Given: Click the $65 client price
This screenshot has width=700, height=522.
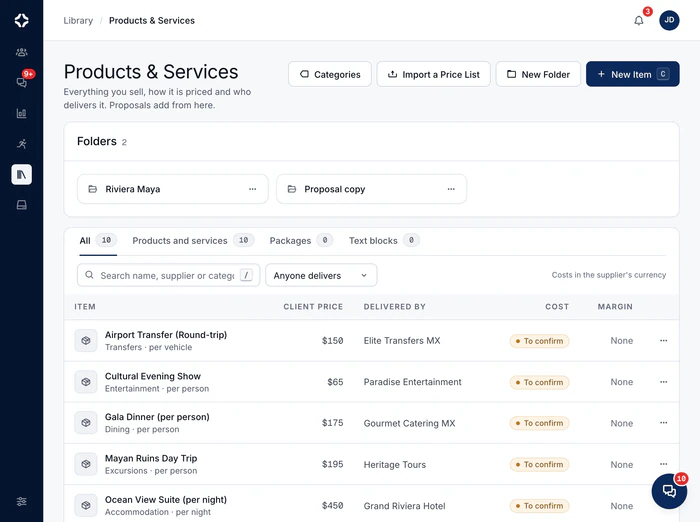Looking at the screenshot, I should coord(335,382).
